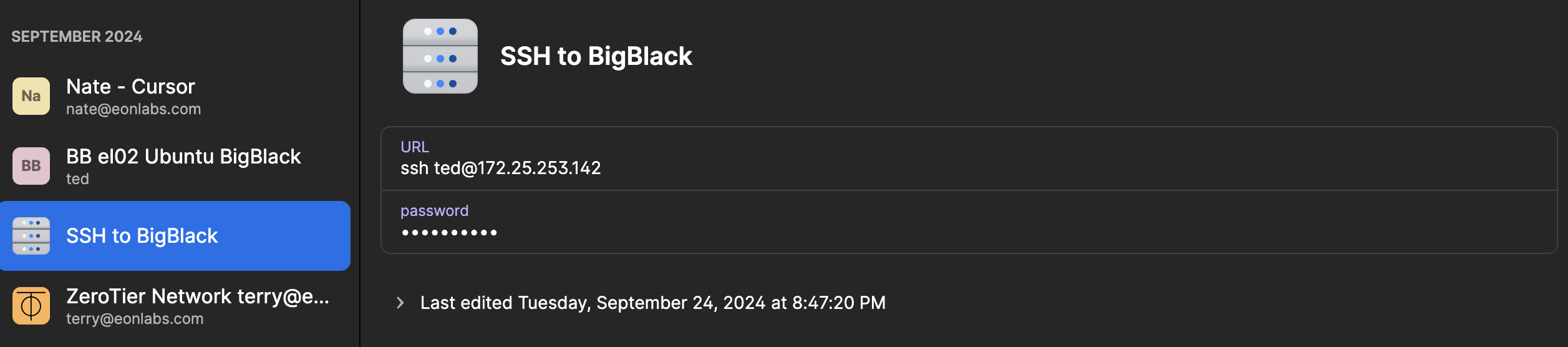1568x347 pixels.
Task: Reveal the concealed password dots
Action: click(449, 233)
